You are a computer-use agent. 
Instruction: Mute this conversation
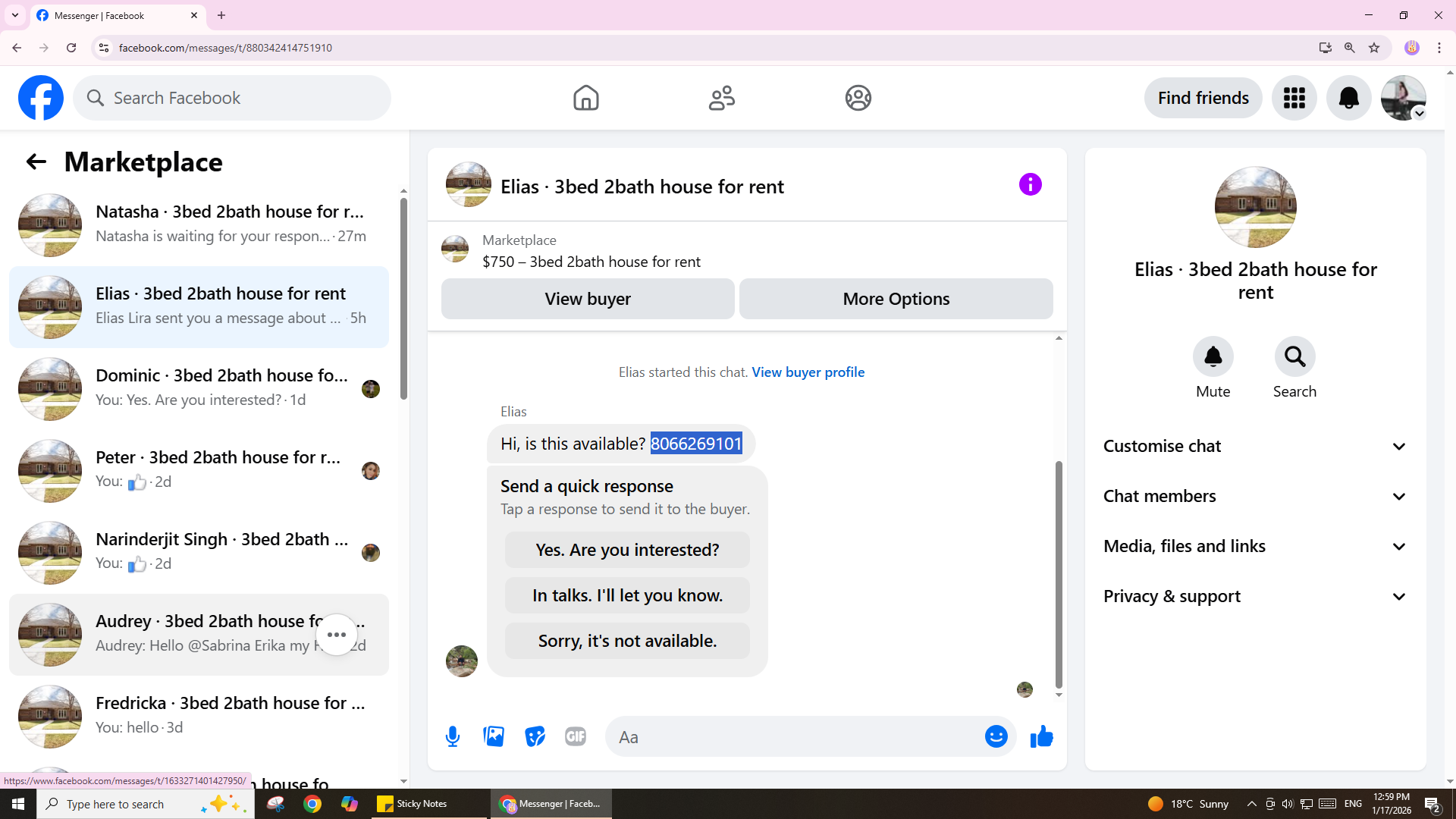tap(1213, 356)
